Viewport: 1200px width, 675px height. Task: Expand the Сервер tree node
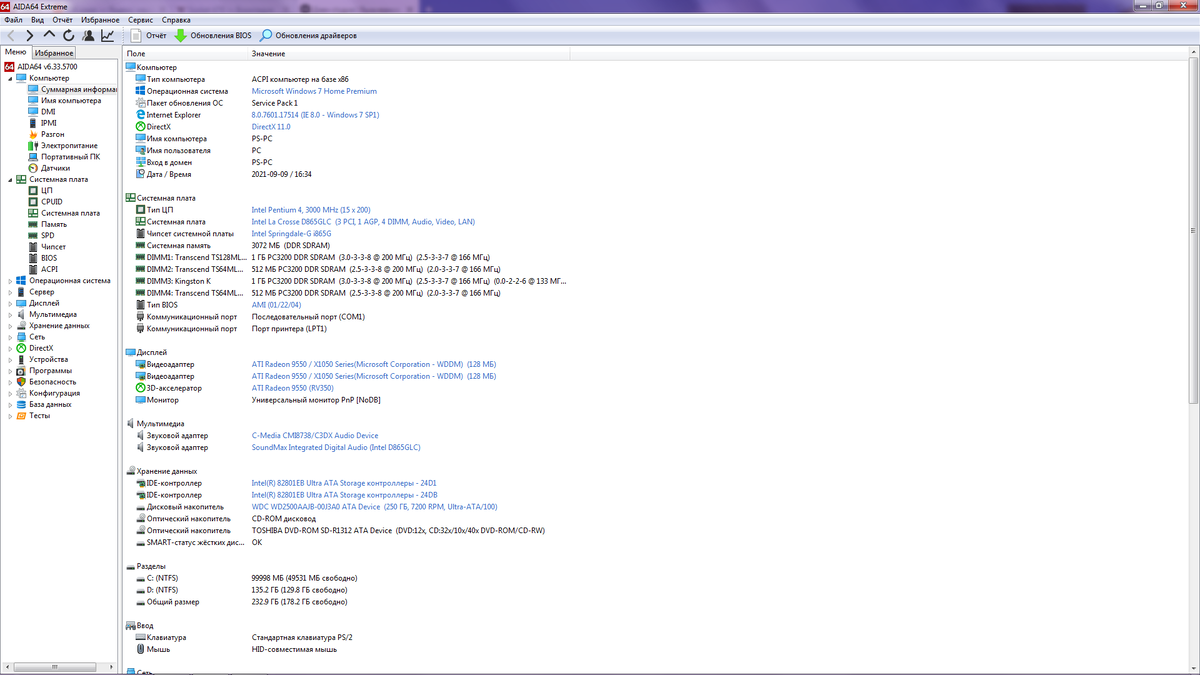click(10, 291)
